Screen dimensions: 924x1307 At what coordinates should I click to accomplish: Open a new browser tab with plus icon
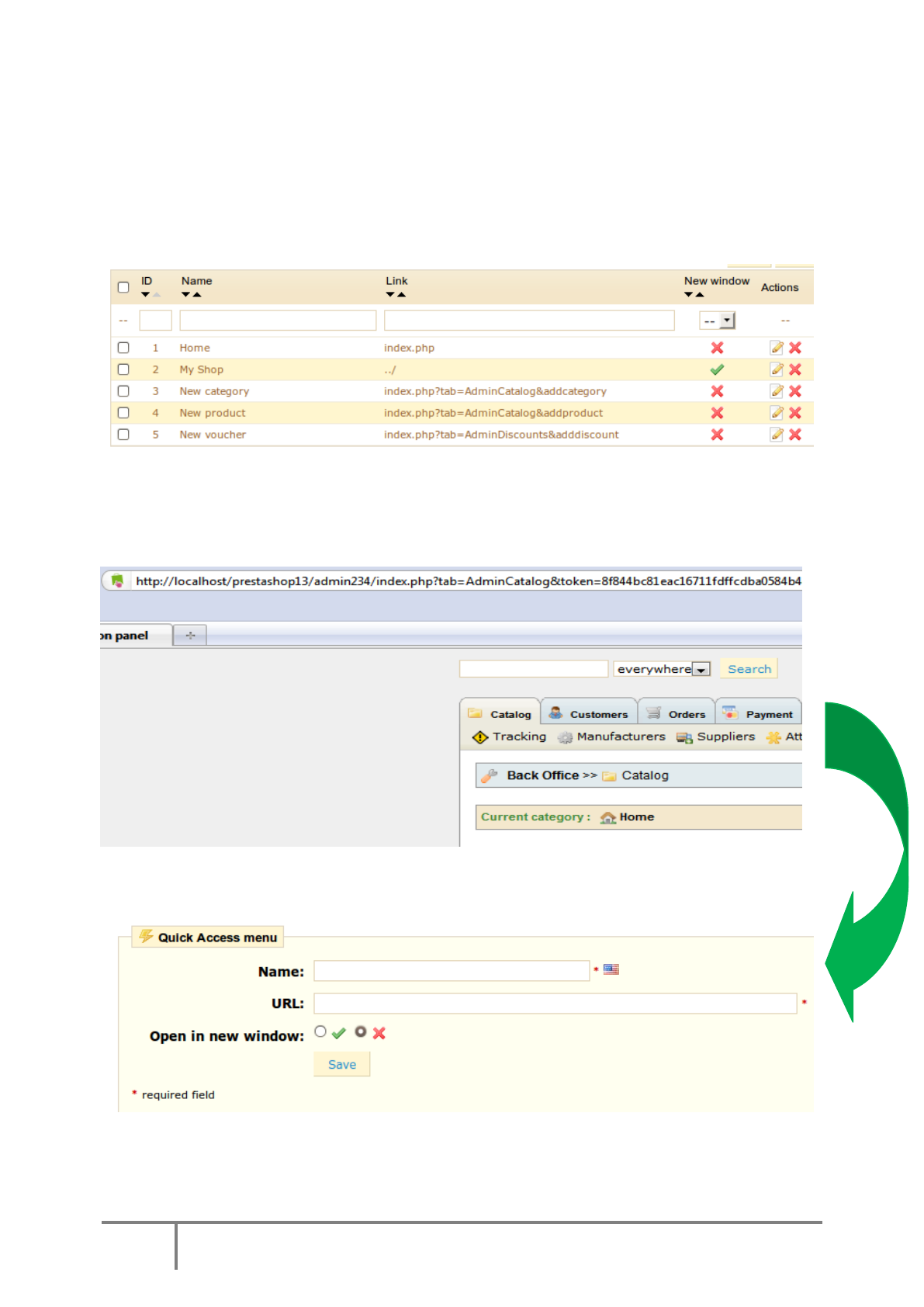click(x=190, y=635)
